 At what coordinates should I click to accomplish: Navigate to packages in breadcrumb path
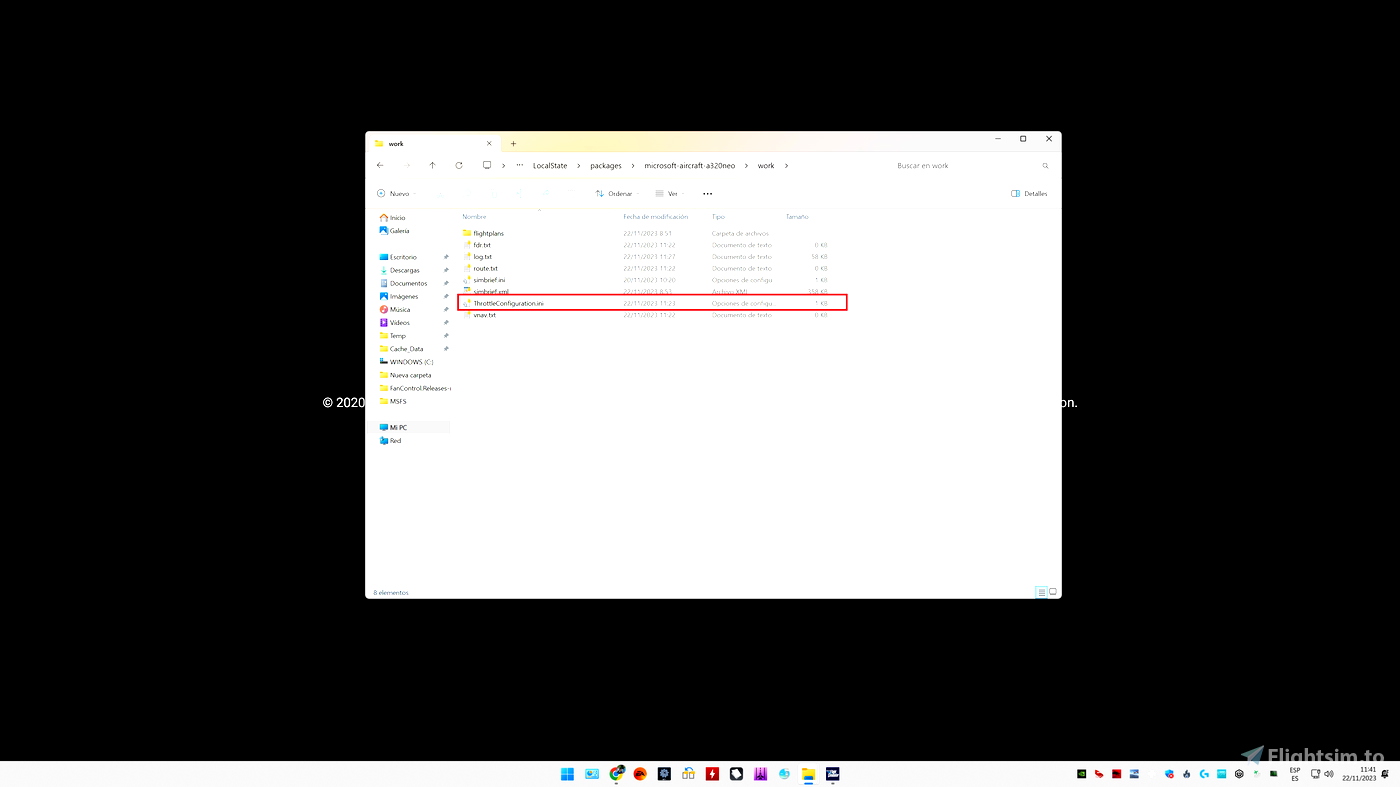tap(605, 165)
